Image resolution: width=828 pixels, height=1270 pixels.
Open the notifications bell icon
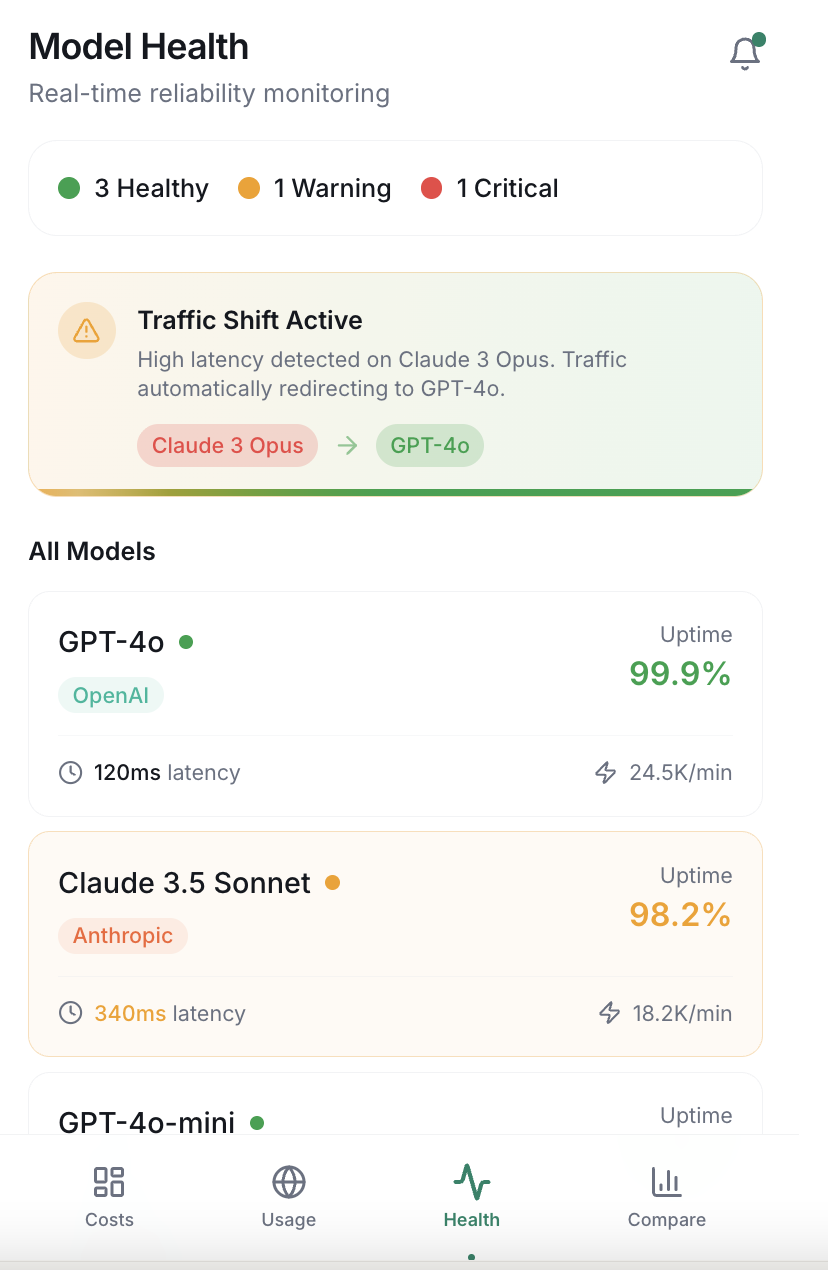745,54
